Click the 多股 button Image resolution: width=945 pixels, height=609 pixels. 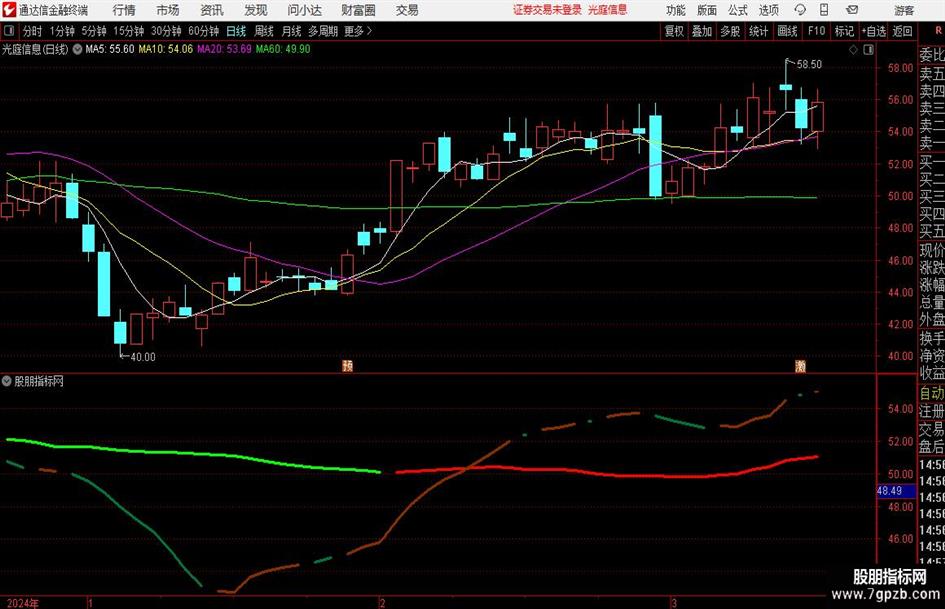tap(730, 31)
